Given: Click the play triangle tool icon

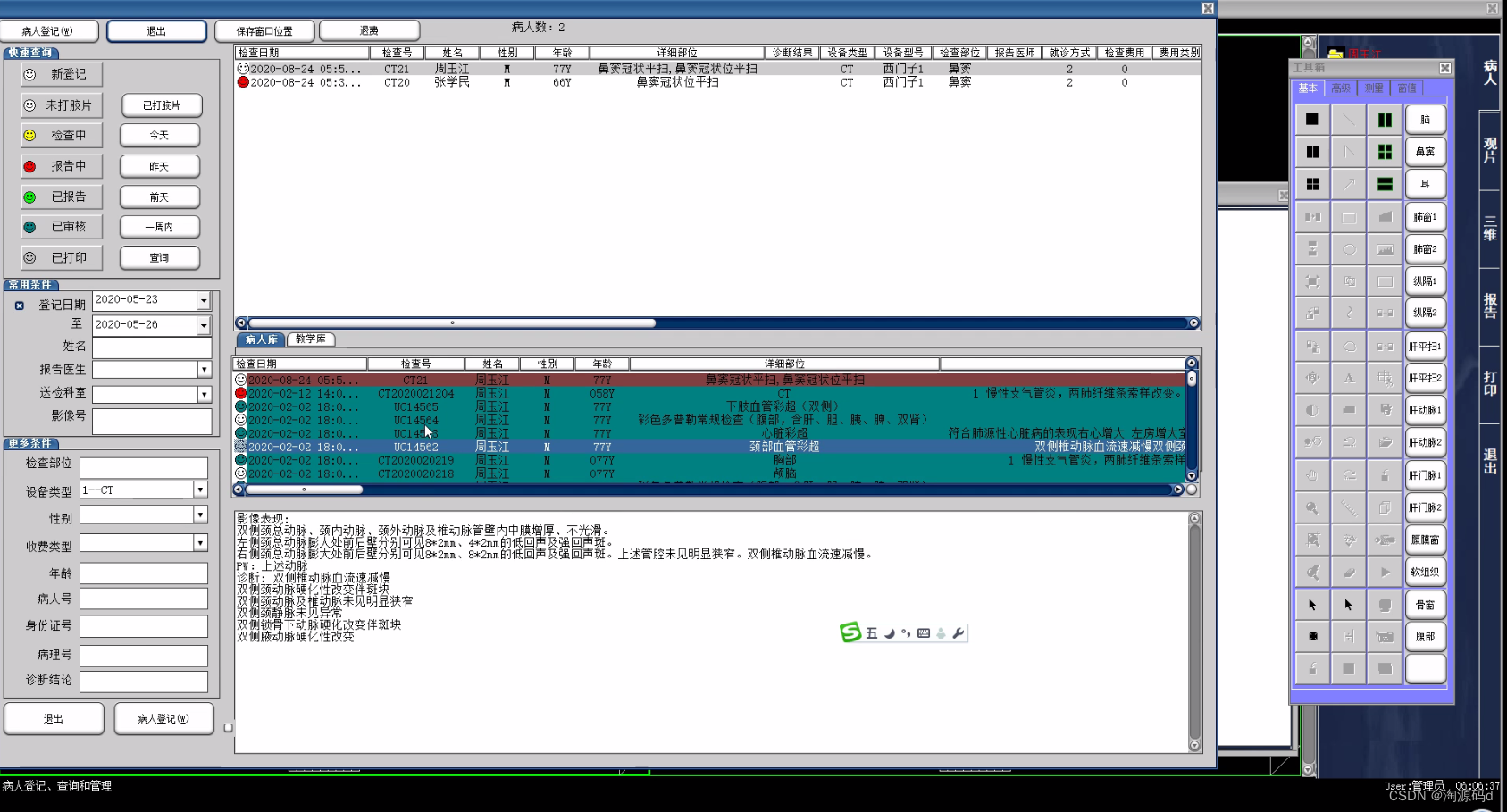Looking at the screenshot, I should coord(1385,572).
